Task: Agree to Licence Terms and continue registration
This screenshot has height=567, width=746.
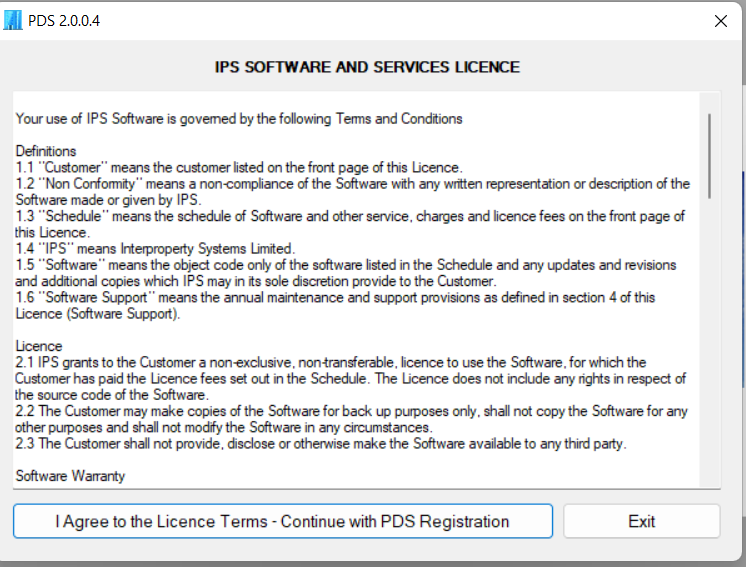Action: (282, 521)
